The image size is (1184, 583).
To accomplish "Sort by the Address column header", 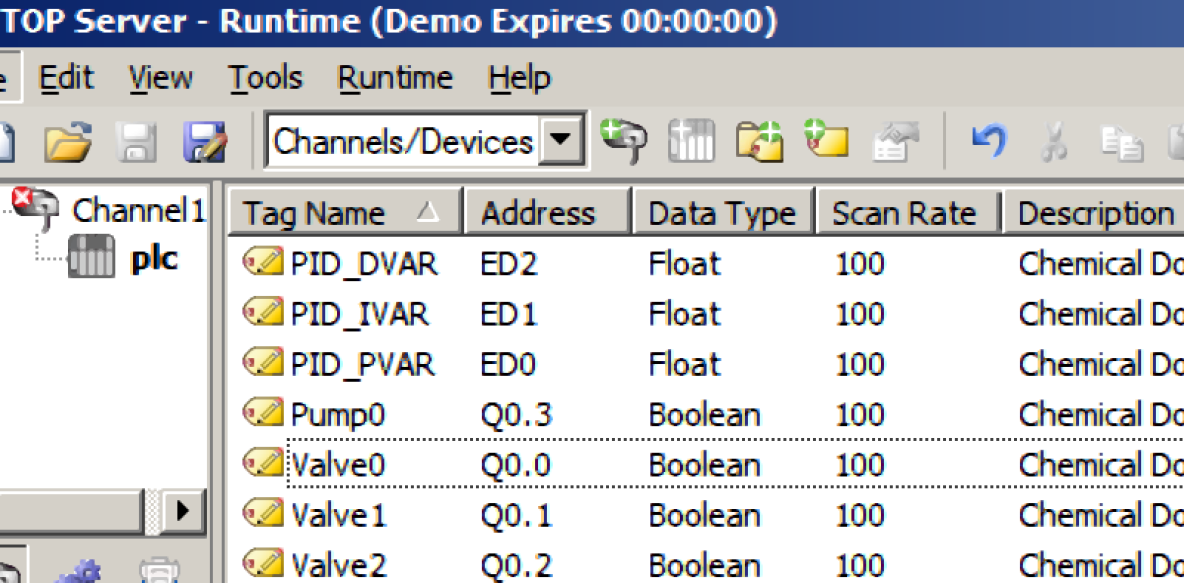I will click(547, 213).
